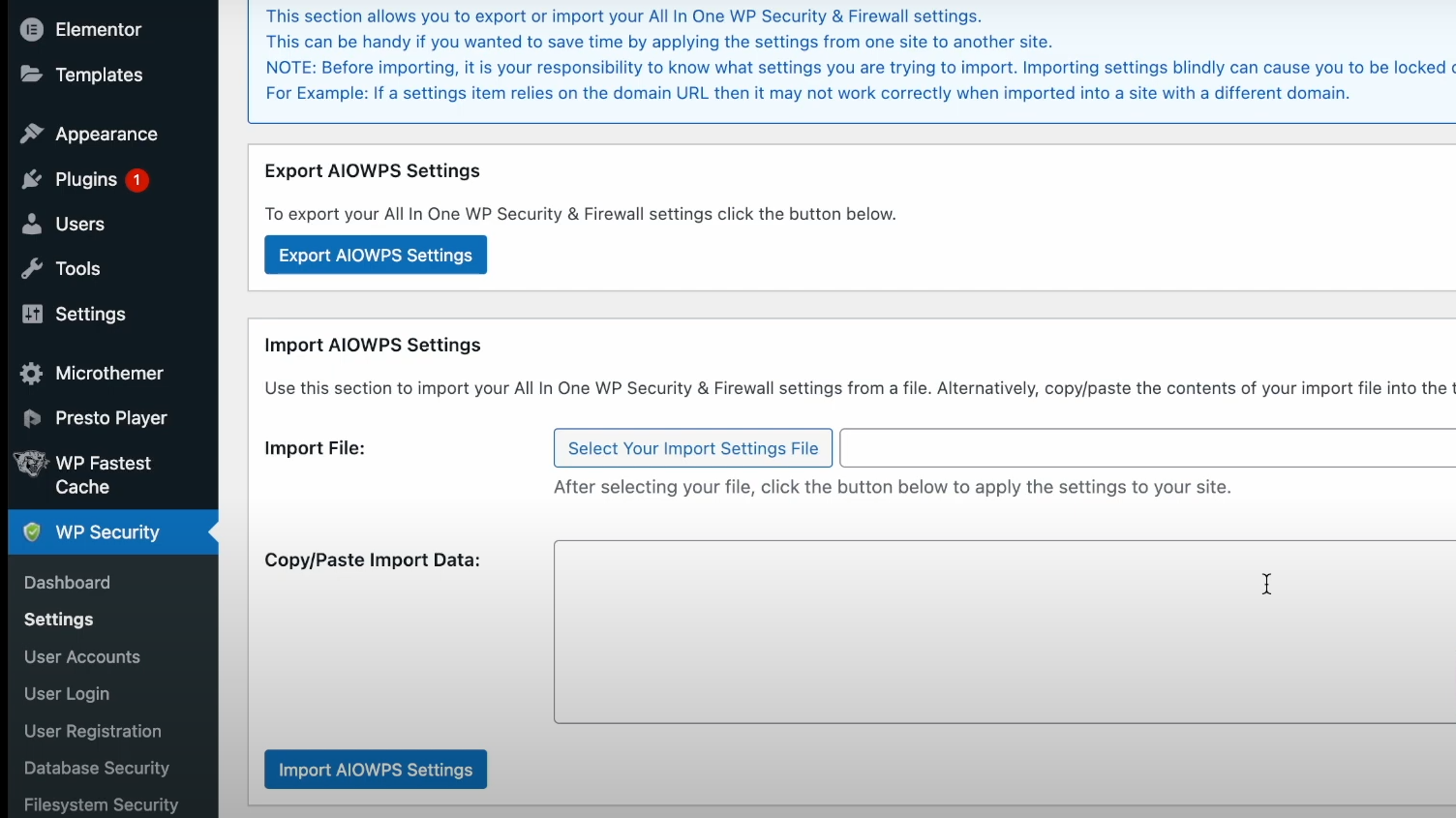
Task: Open User Login security page
Action: coord(67,694)
